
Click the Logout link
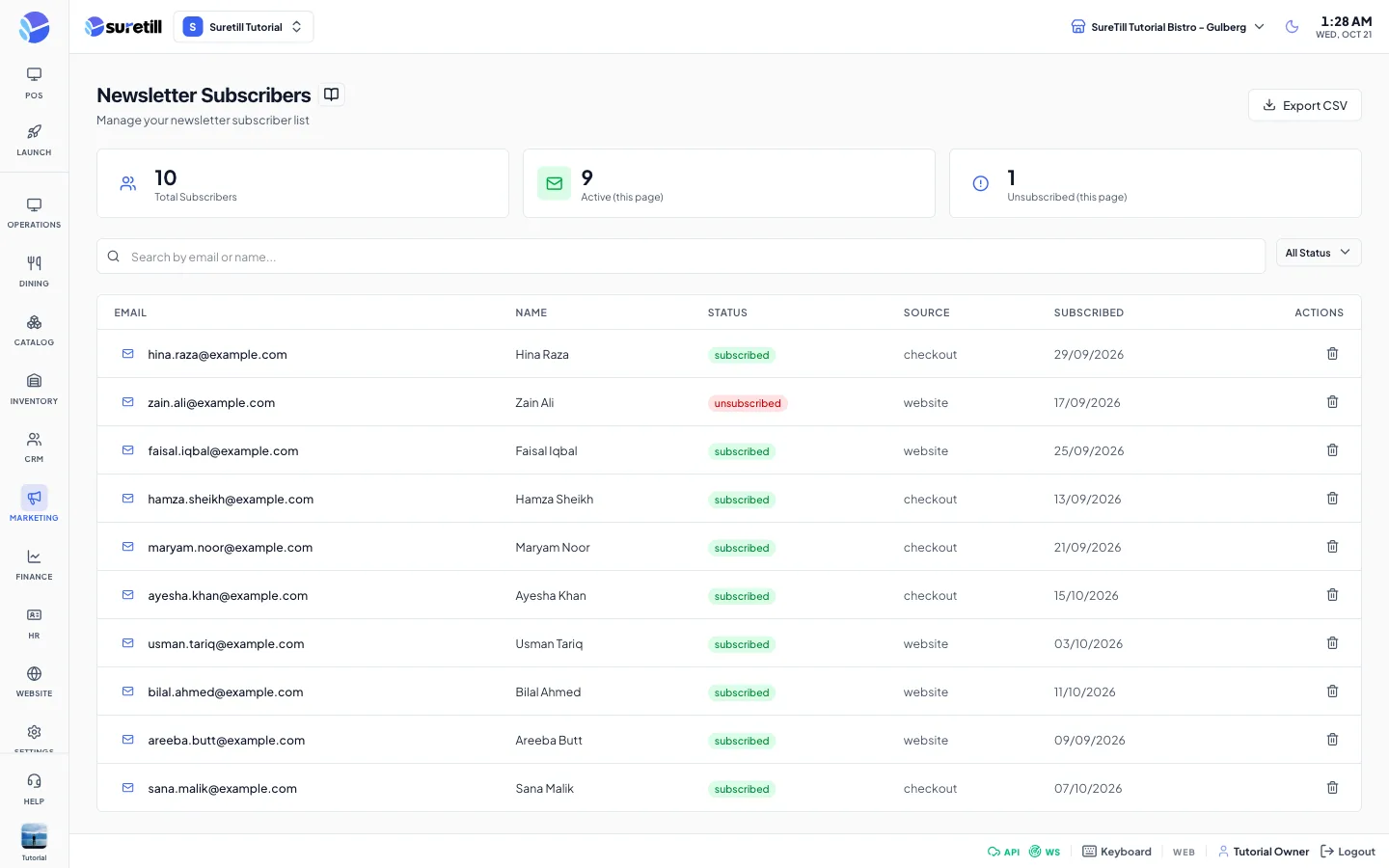click(1348, 852)
